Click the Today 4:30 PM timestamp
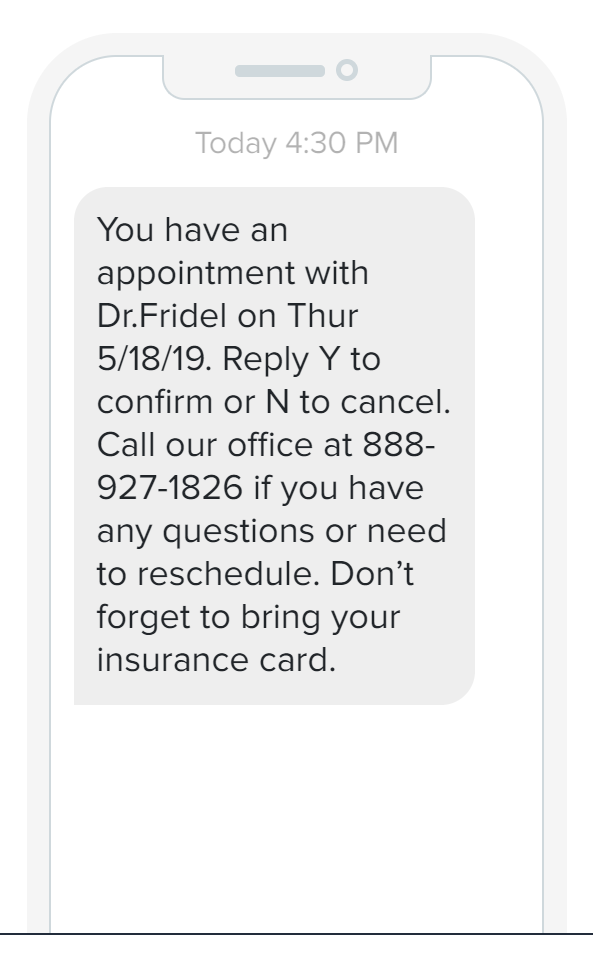Screen dimensions: 593x972 [297, 143]
